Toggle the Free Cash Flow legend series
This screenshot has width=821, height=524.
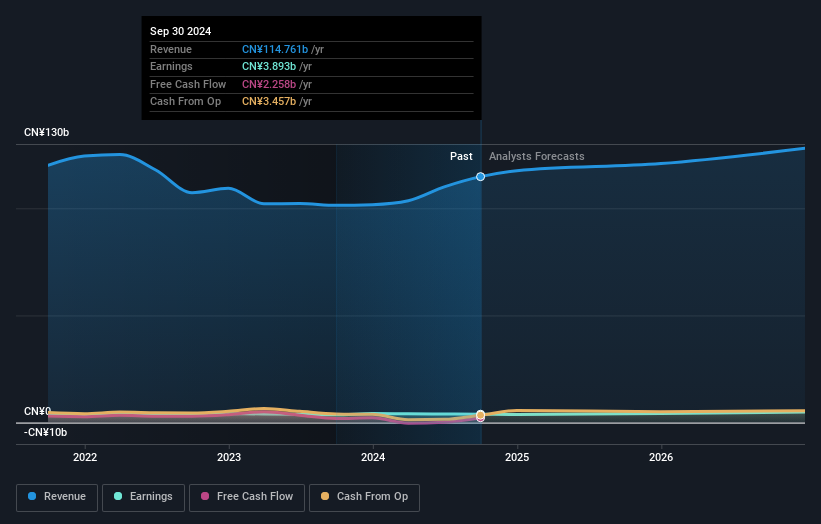click(x=247, y=497)
